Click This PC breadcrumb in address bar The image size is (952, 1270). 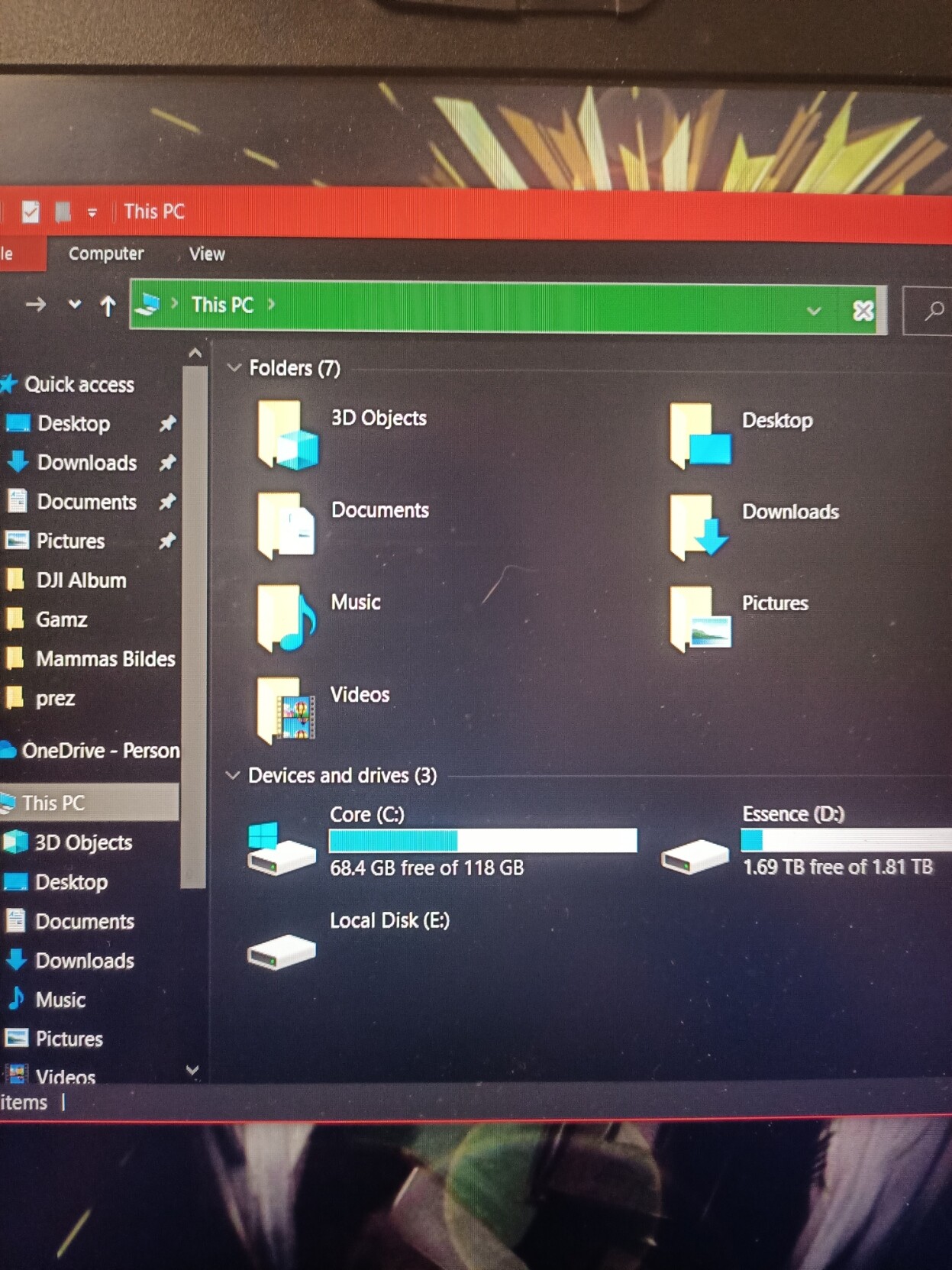click(x=222, y=305)
